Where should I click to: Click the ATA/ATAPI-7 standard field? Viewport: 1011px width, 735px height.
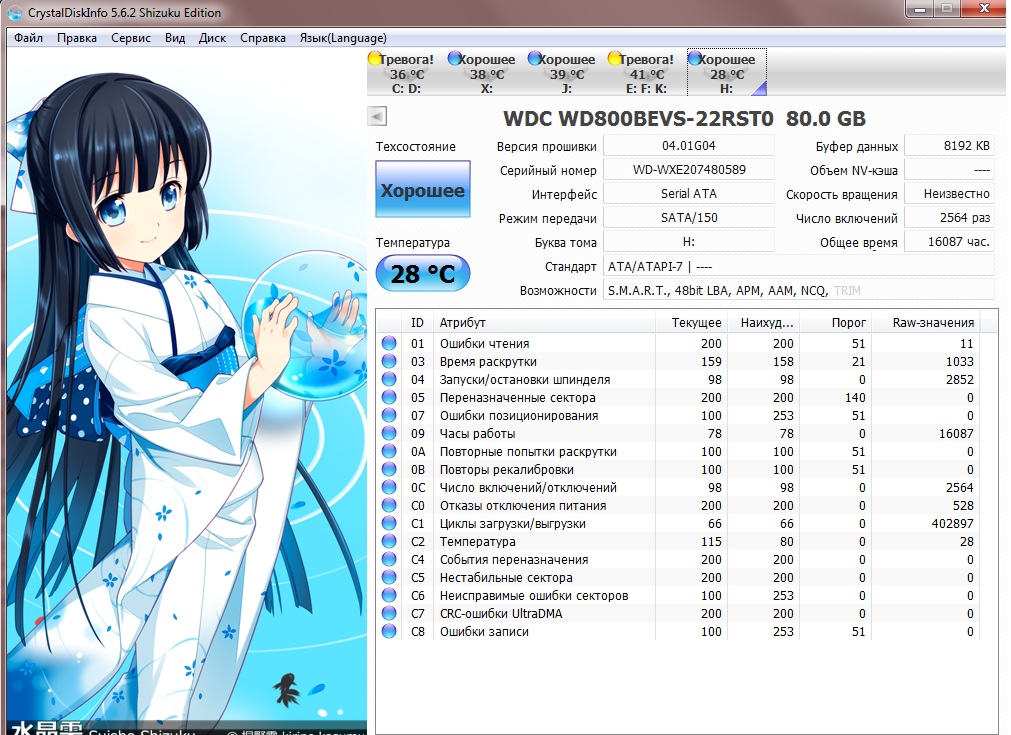(x=799, y=266)
